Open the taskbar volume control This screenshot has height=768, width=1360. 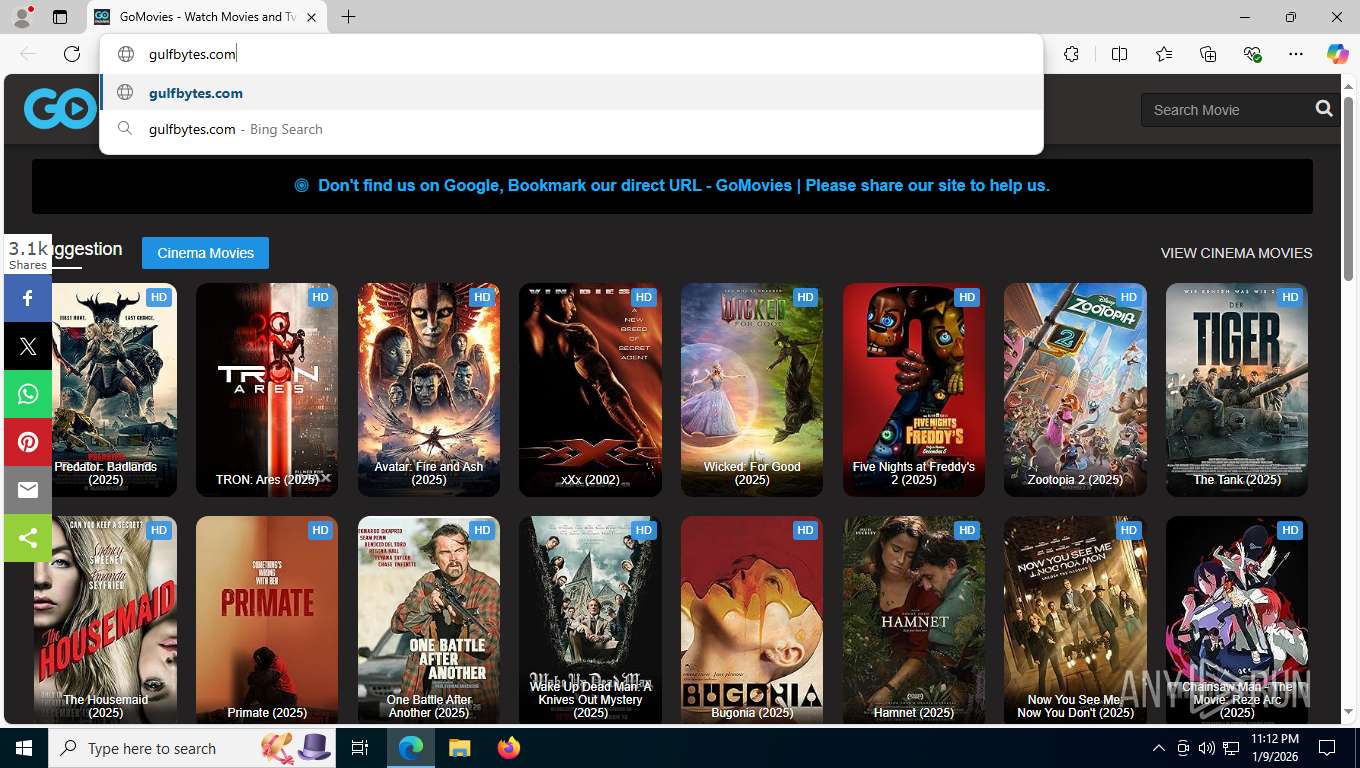pyautogui.click(x=1207, y=748)
